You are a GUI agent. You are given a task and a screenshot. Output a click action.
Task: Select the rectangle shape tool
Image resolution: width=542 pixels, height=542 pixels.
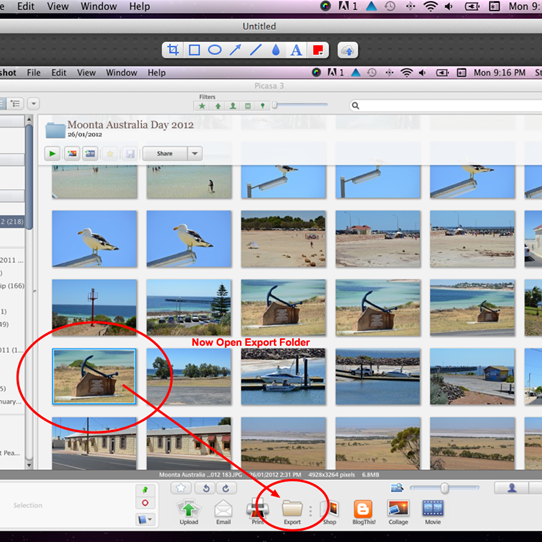tap(194, 50)
